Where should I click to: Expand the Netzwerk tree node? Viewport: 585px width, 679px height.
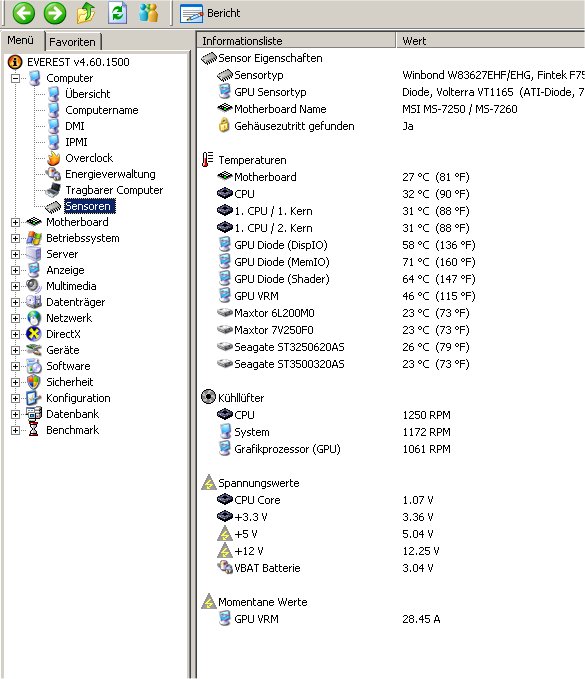[x=16, y=318]
